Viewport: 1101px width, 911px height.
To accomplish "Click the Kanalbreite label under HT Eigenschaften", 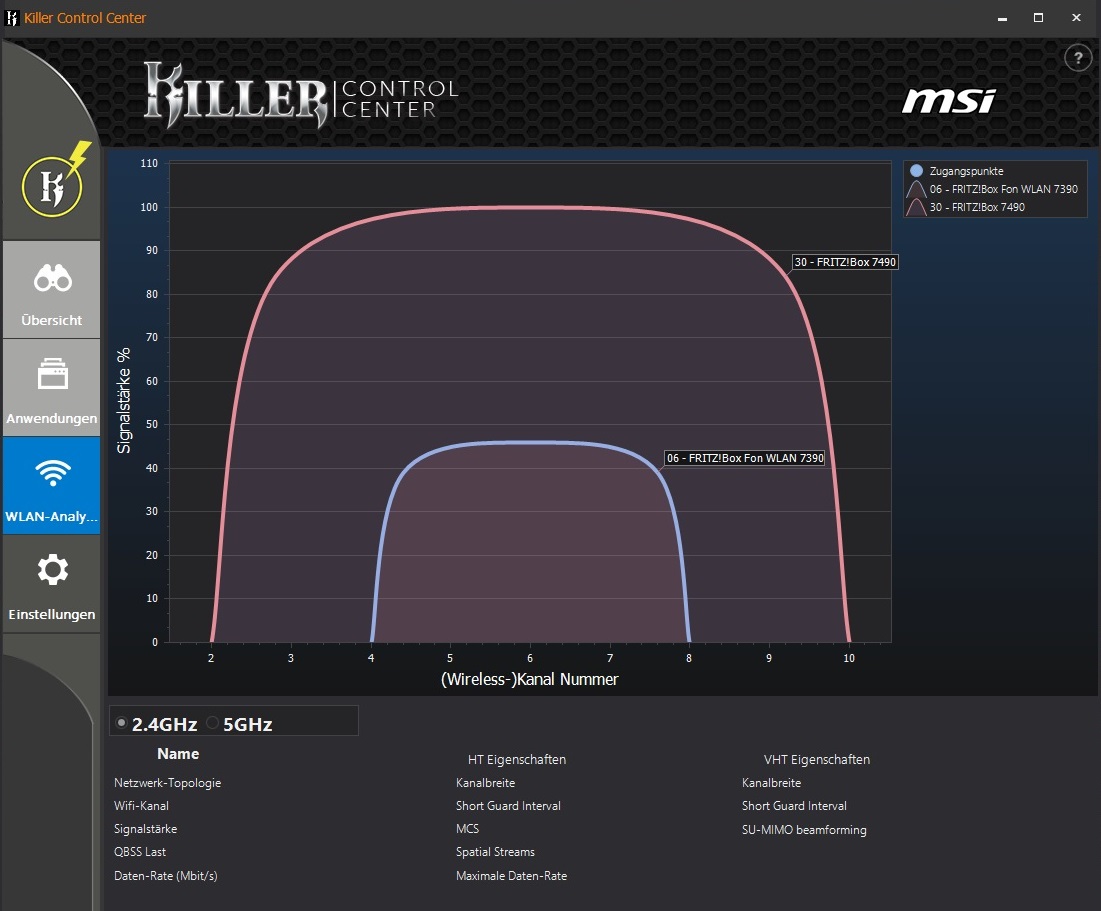I will (485, 782).
